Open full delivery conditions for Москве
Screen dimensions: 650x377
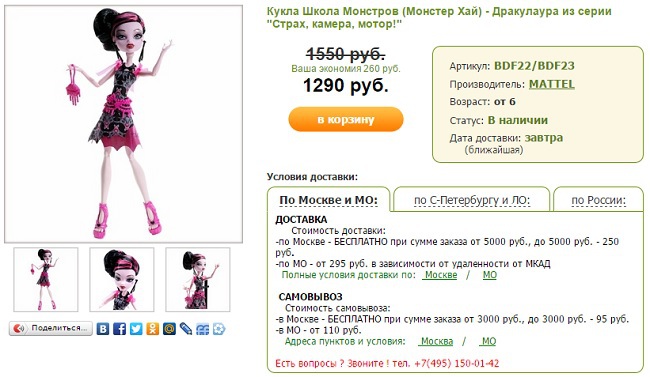click(440, 275)
